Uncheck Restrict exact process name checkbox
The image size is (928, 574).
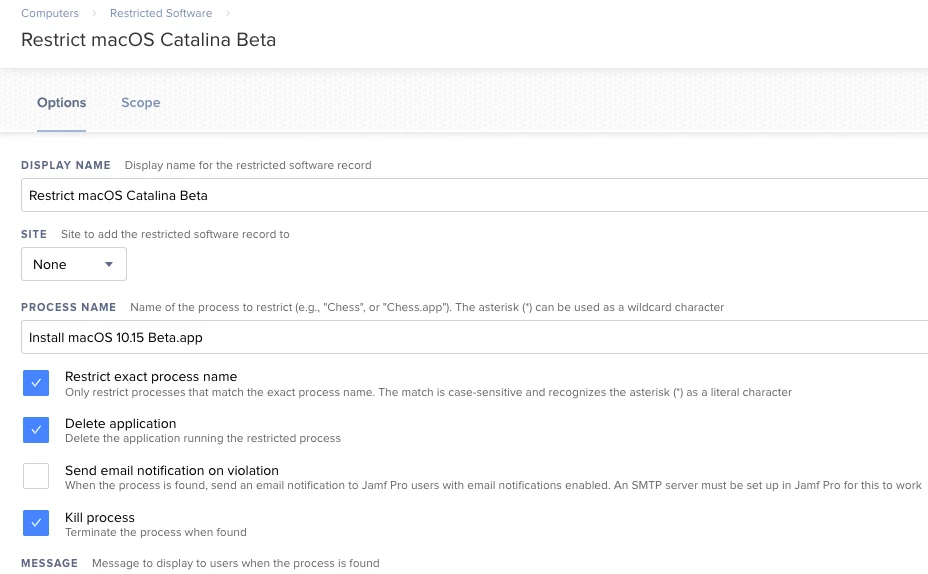[x=36, y=383]
